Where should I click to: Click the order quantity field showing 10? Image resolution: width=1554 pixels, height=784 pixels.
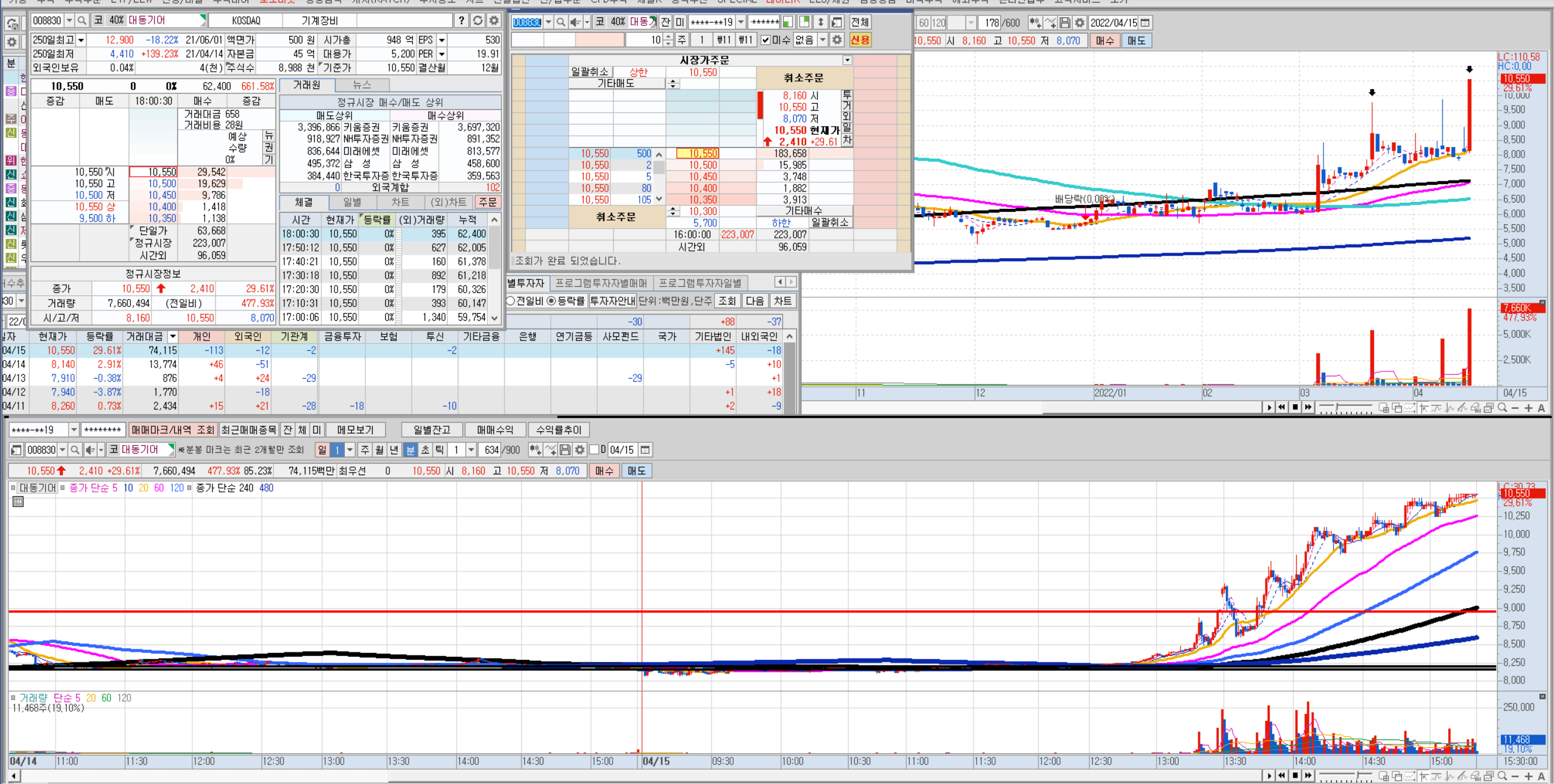coord(644,40)
